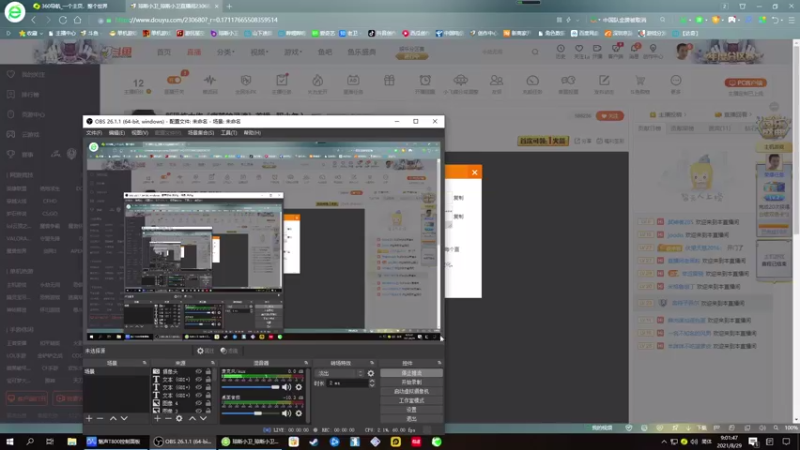Viewport: 800px width, 450px height.
Task: Open 桌面音频 audio settings gear in mixer
Action: tap(298, 413)
